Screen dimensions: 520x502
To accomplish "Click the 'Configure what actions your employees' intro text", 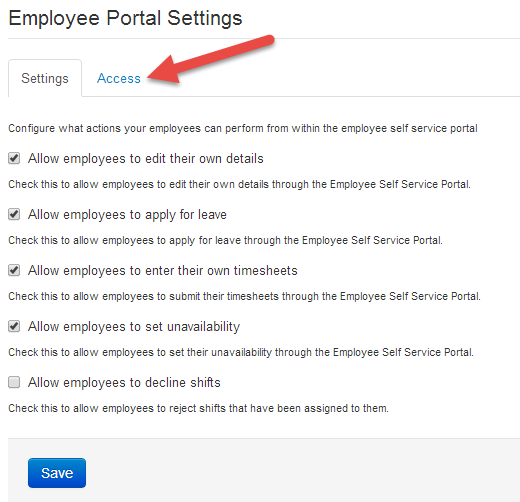I will pos(243,129).
